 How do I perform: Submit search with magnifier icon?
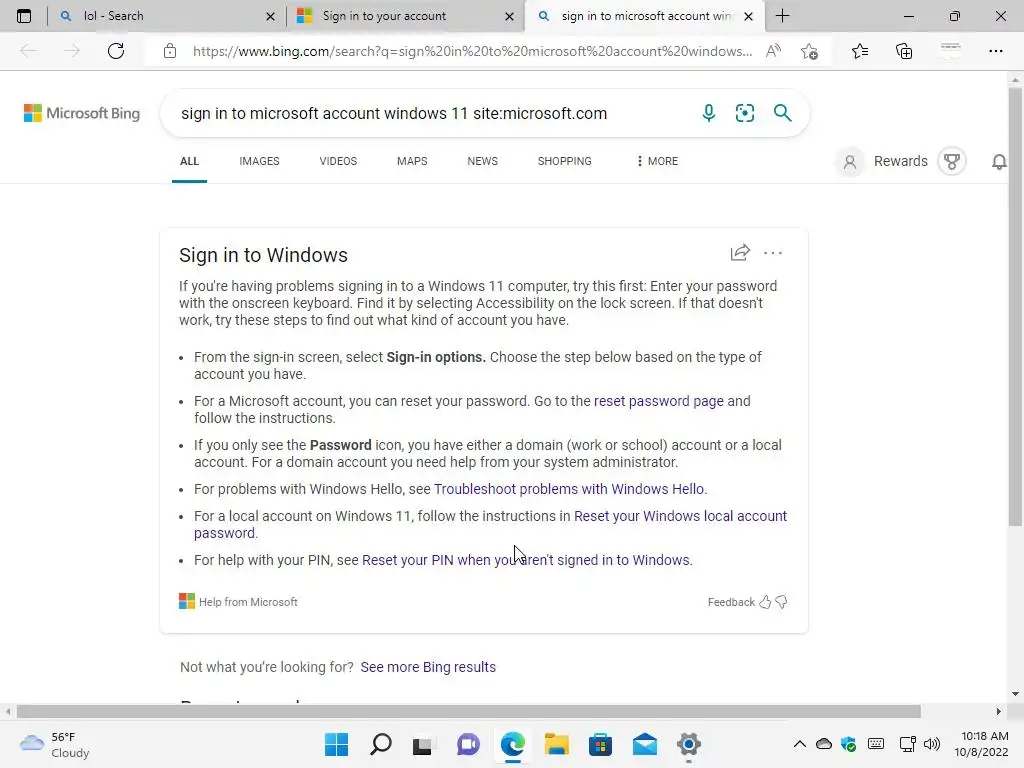(782, 113)
